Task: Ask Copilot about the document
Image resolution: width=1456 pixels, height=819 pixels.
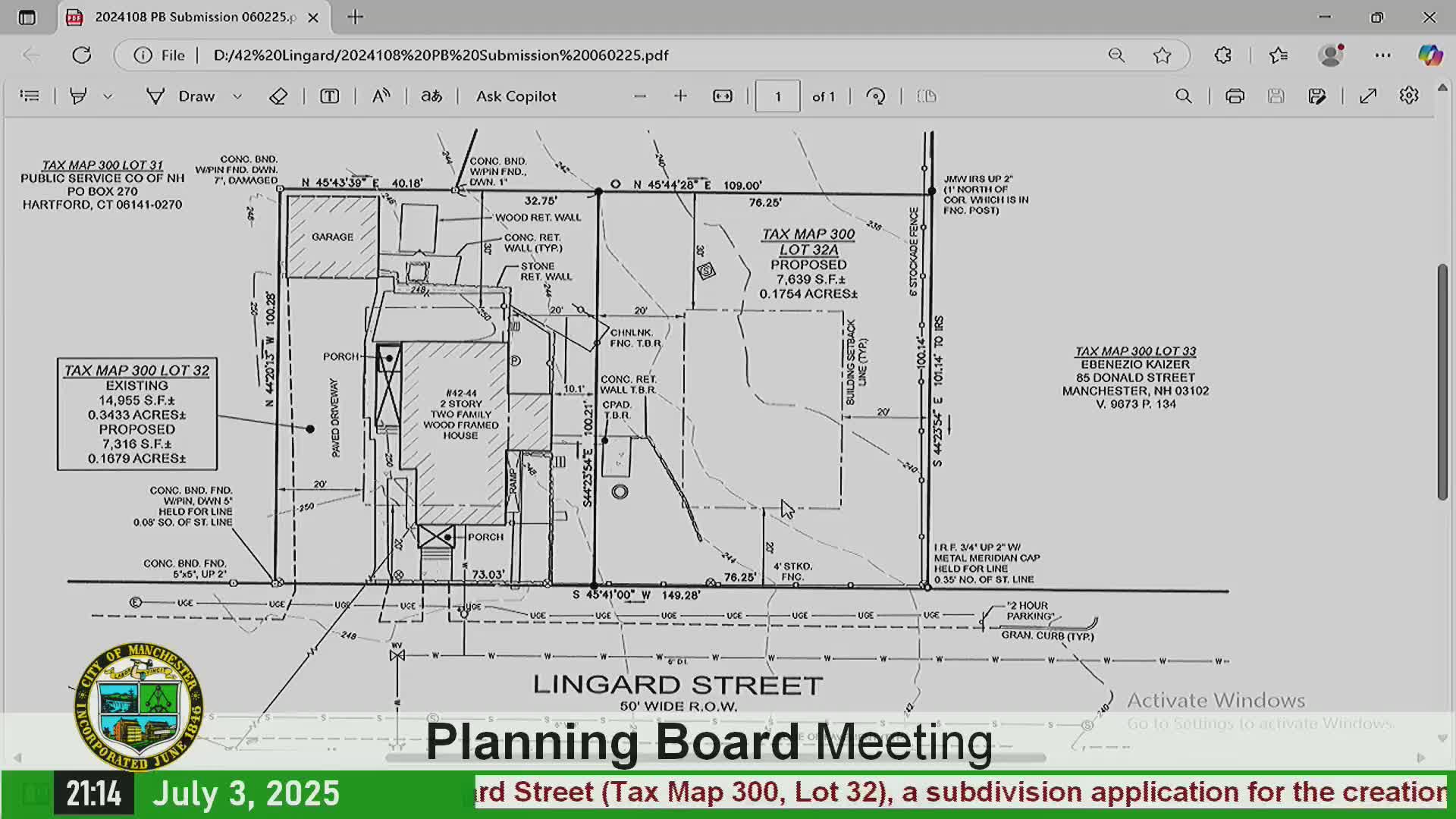Action: tap(515, 96)
